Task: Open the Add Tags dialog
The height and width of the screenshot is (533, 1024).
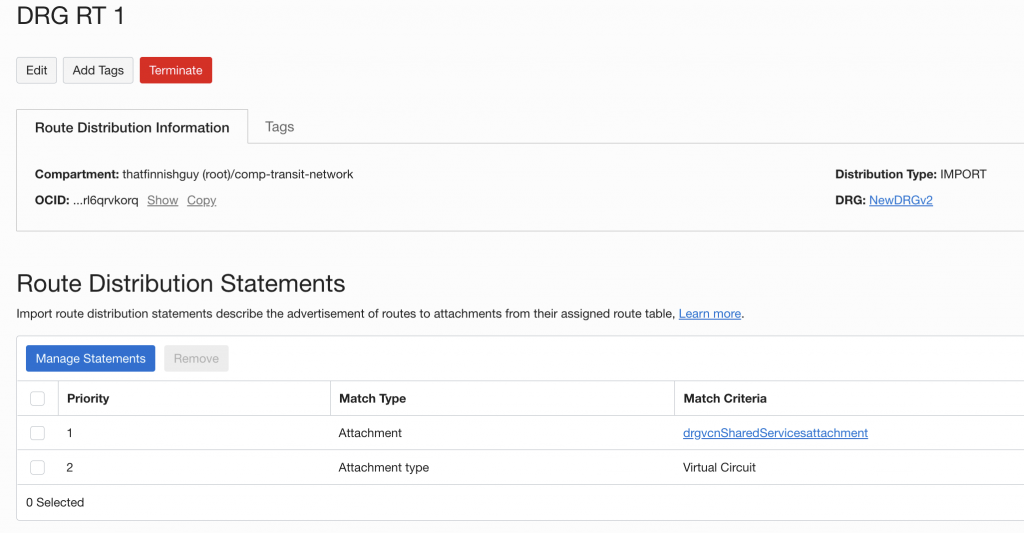Action: point(98,71)
